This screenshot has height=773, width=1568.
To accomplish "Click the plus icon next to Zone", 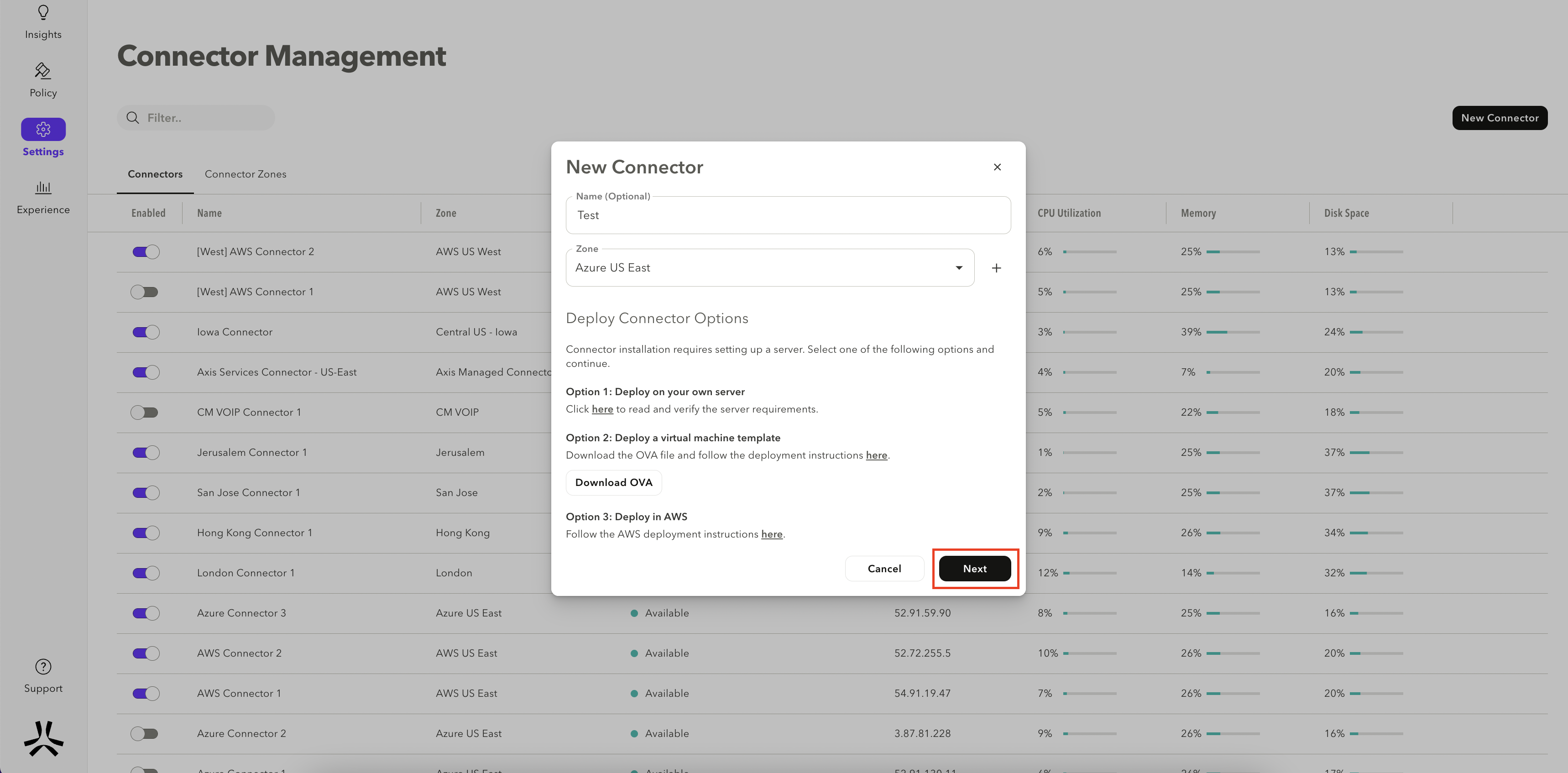I will point(997,268).
